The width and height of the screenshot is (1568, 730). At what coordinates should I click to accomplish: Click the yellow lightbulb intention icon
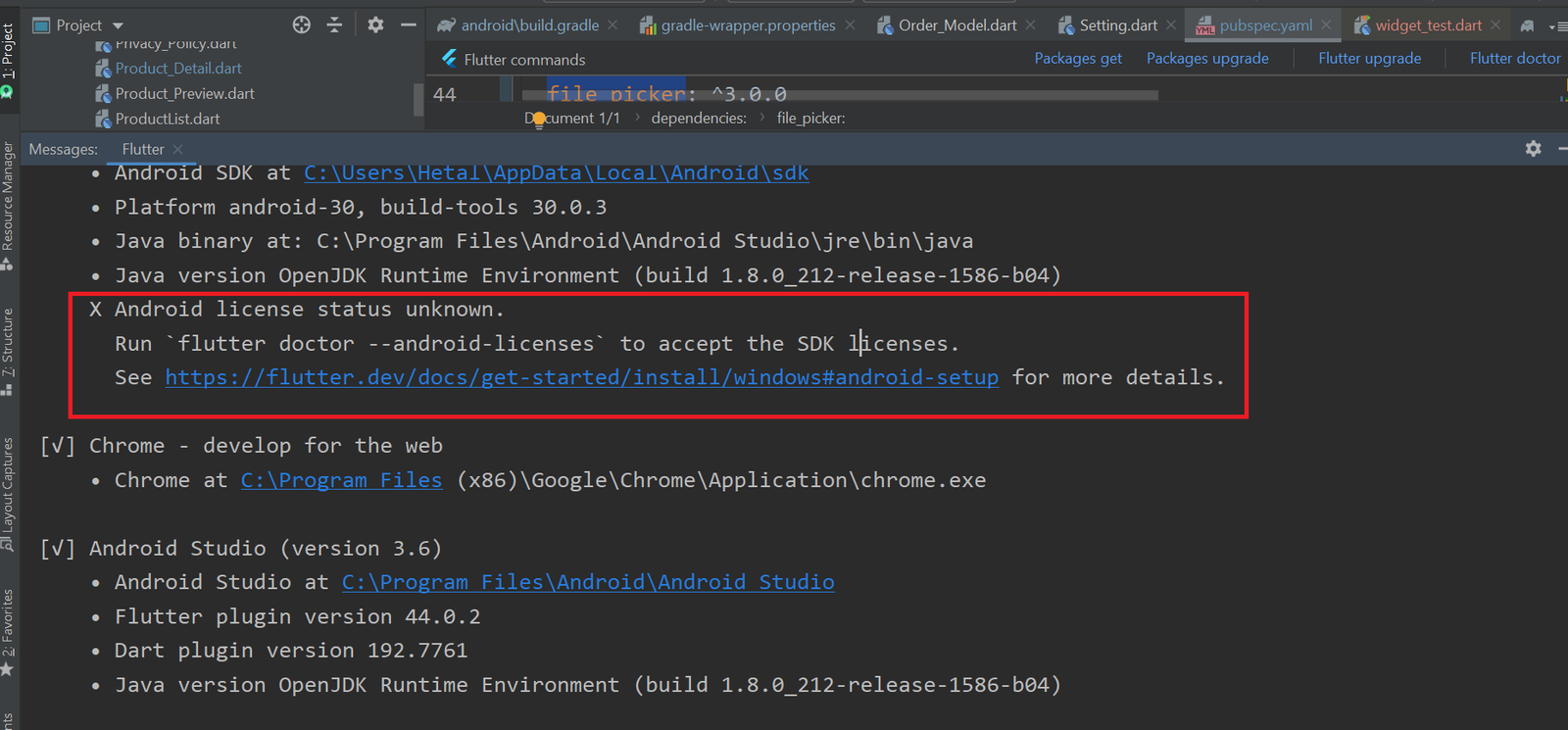[538, 119]
